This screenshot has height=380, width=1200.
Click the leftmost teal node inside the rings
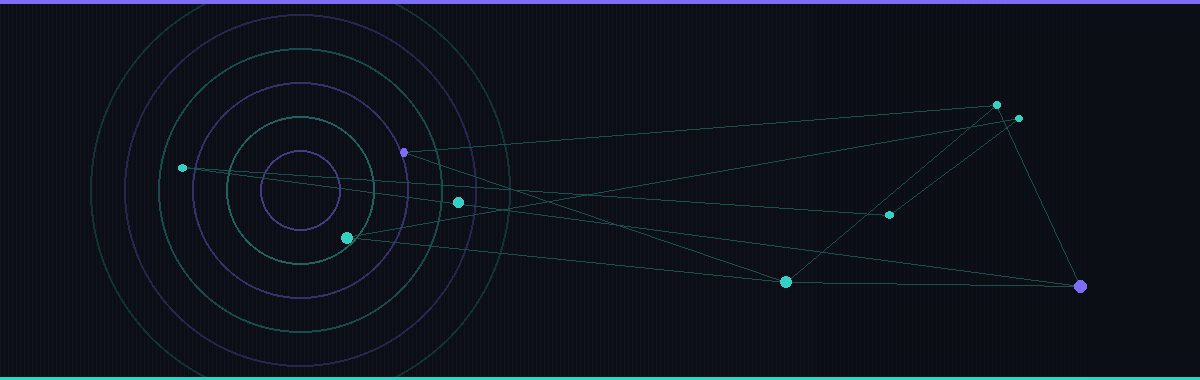click(182, 168)
